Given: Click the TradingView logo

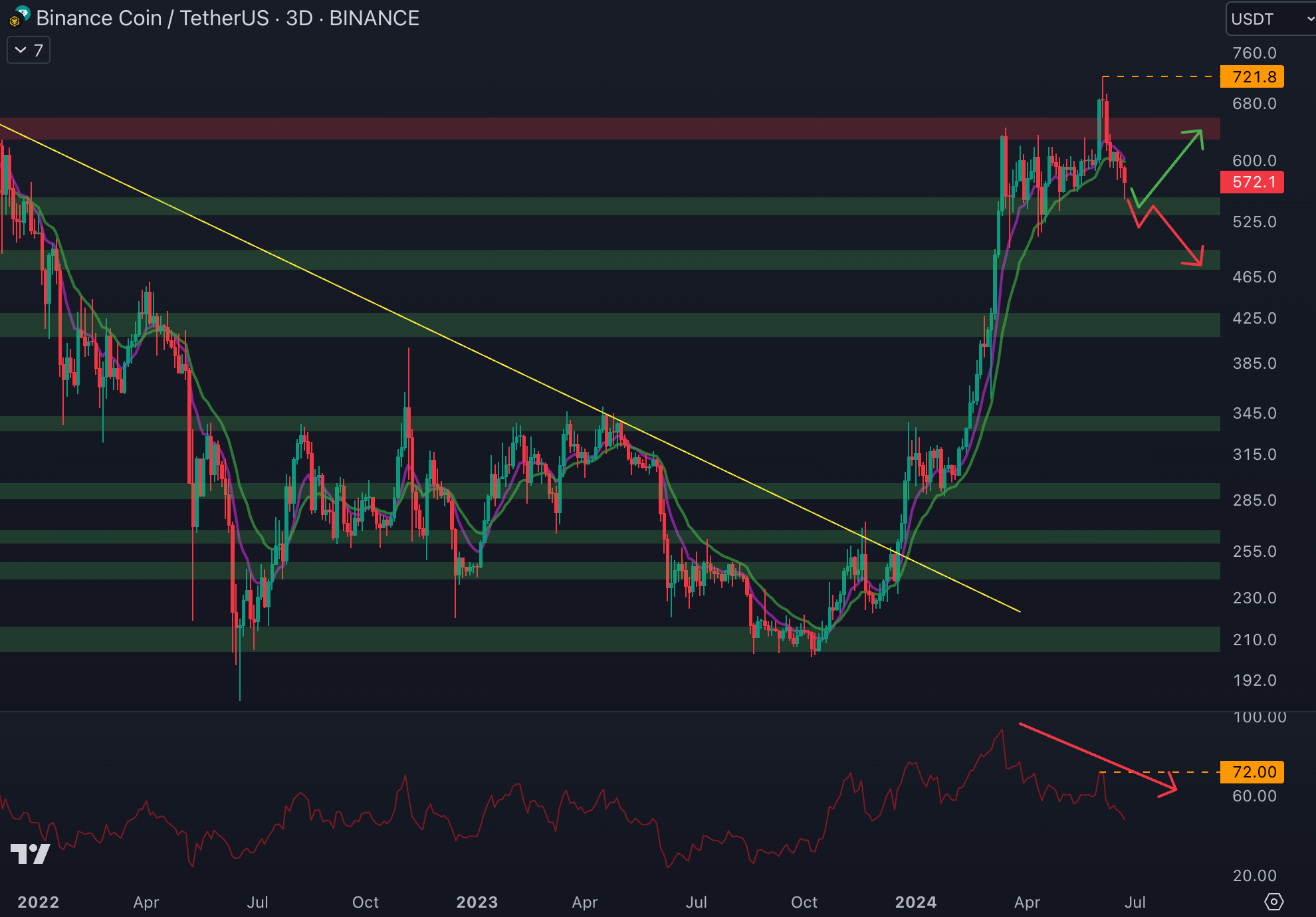Looking at the screenshot, I should 31,853.
